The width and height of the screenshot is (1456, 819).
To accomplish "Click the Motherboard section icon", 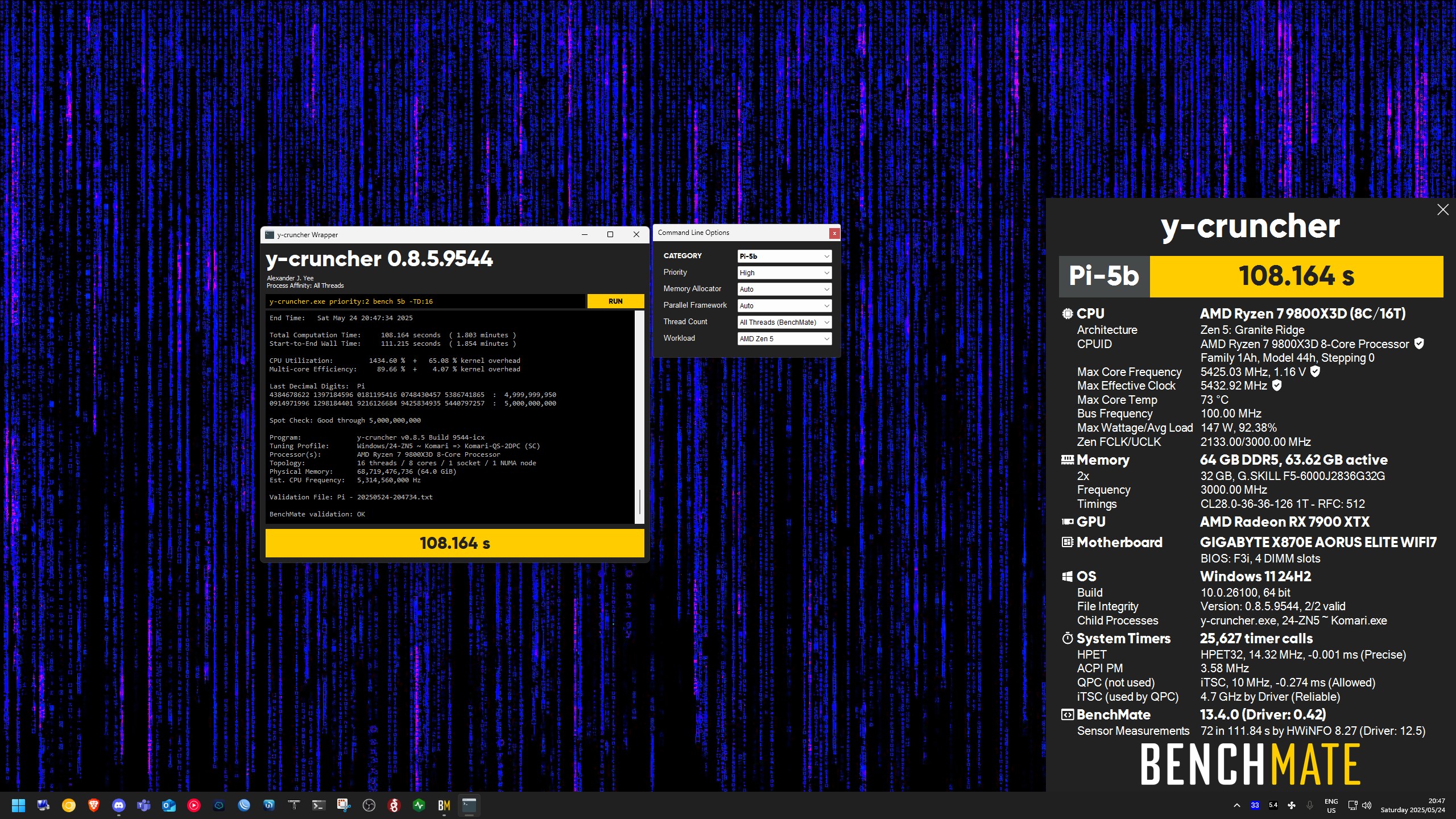I will [1067, 542].
